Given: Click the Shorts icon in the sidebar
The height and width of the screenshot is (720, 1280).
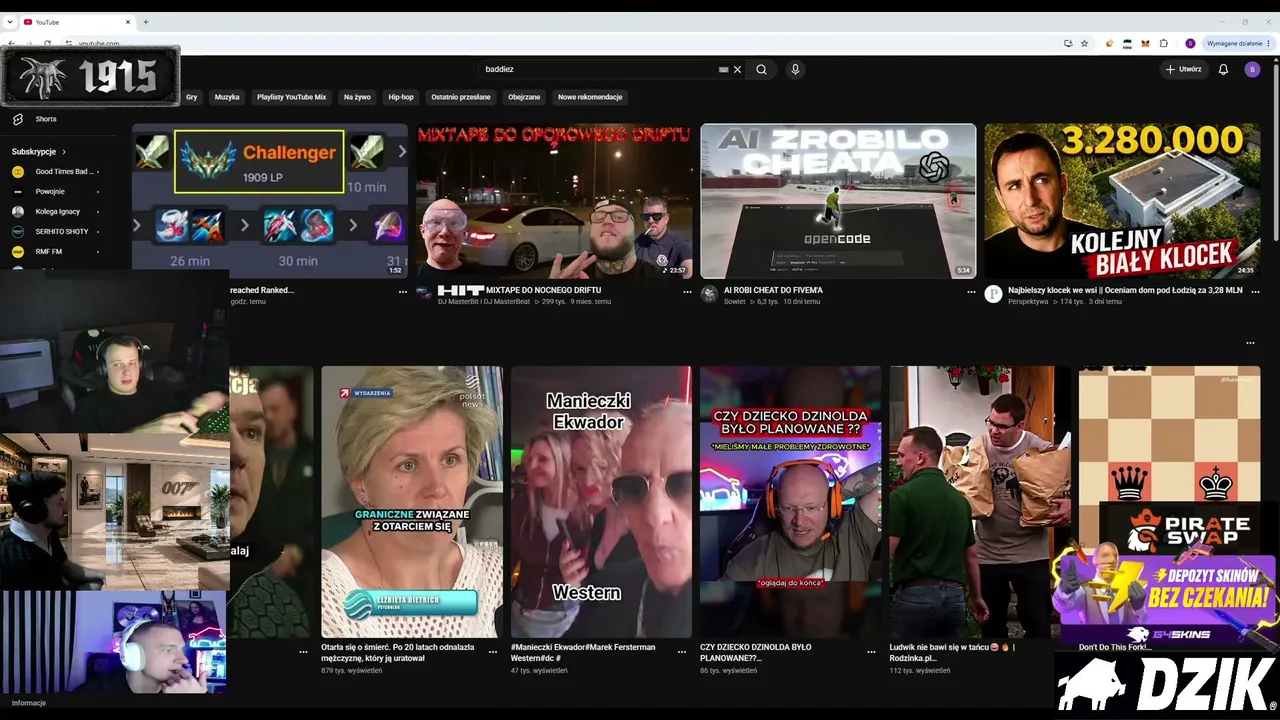Looking at the screenshot, I should [x=17, y=119].
